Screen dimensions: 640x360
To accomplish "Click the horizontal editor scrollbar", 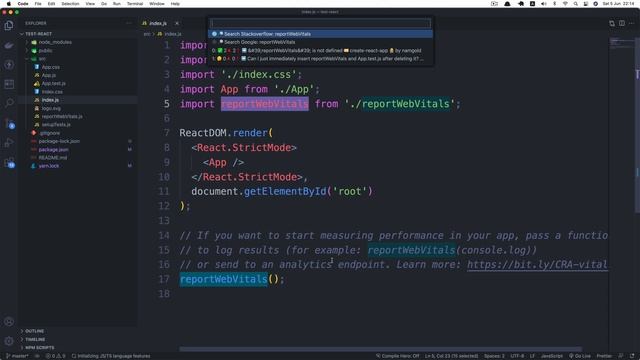I will [380, 349].
